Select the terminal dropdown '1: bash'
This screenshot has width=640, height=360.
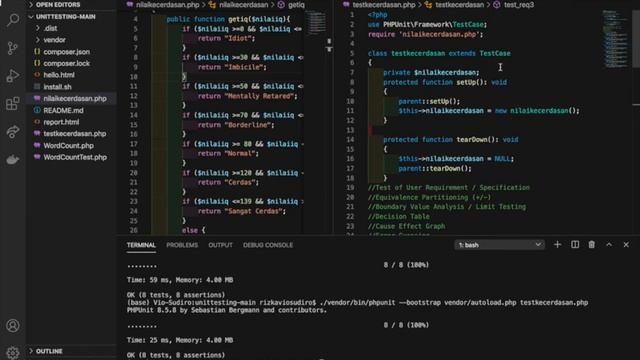(499, 245)
